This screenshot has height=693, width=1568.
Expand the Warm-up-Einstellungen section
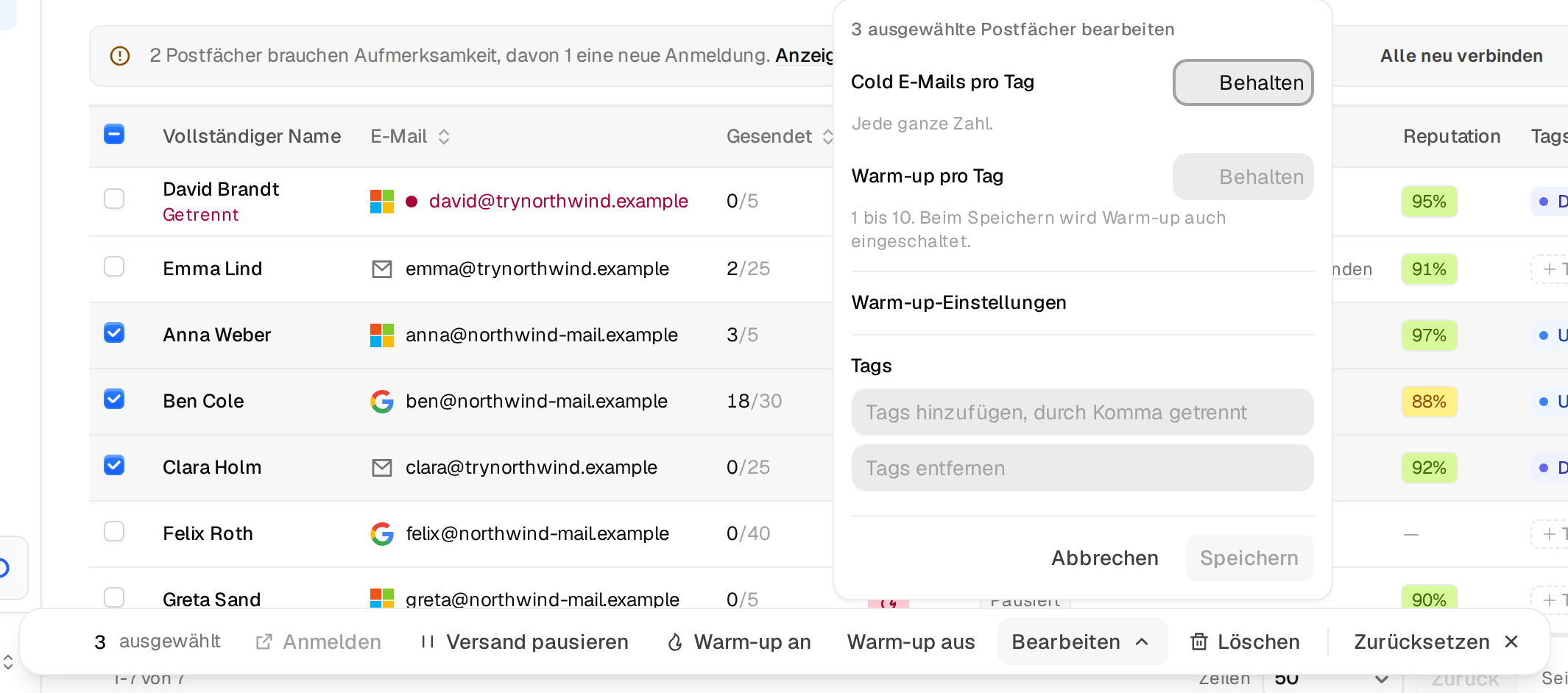(1082, 303)
